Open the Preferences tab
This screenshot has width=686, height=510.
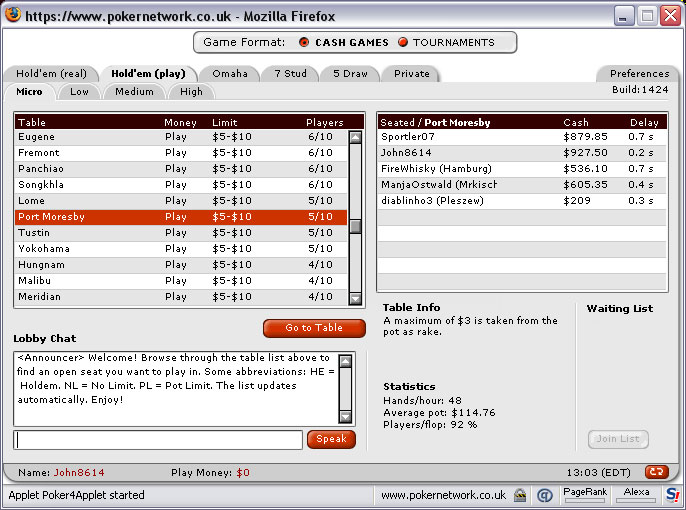(639, 73)
